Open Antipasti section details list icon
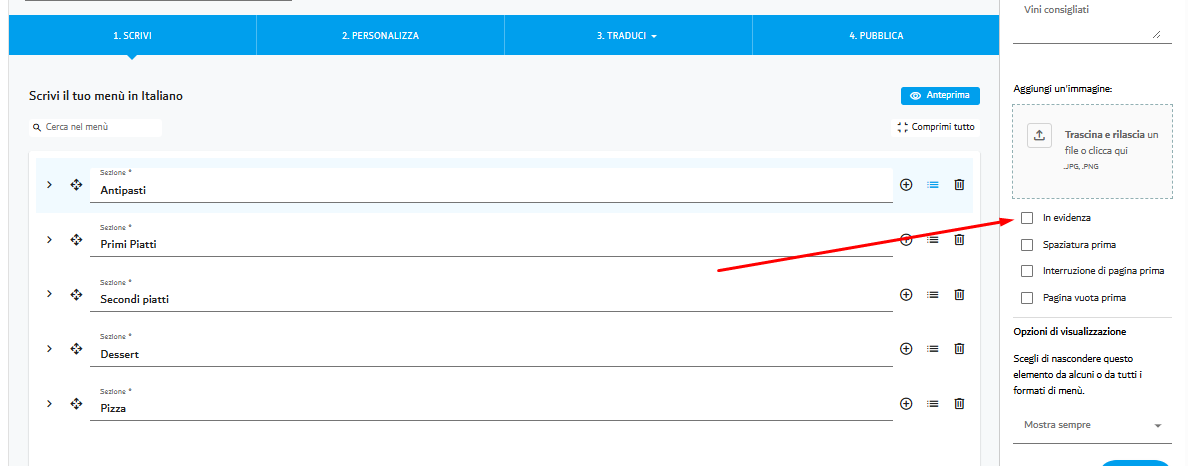 (x=933, y=185)
